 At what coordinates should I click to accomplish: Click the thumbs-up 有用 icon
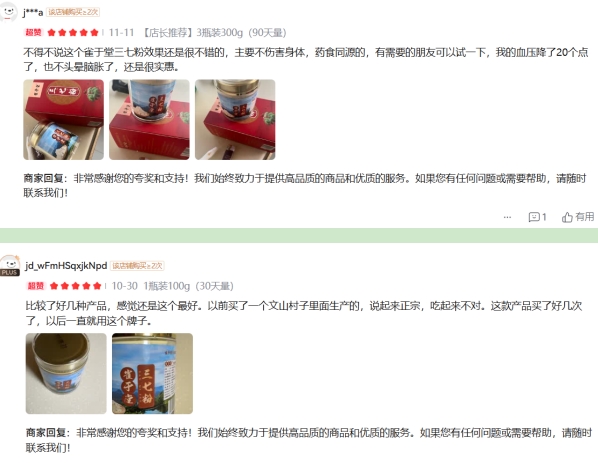[567, 217]
